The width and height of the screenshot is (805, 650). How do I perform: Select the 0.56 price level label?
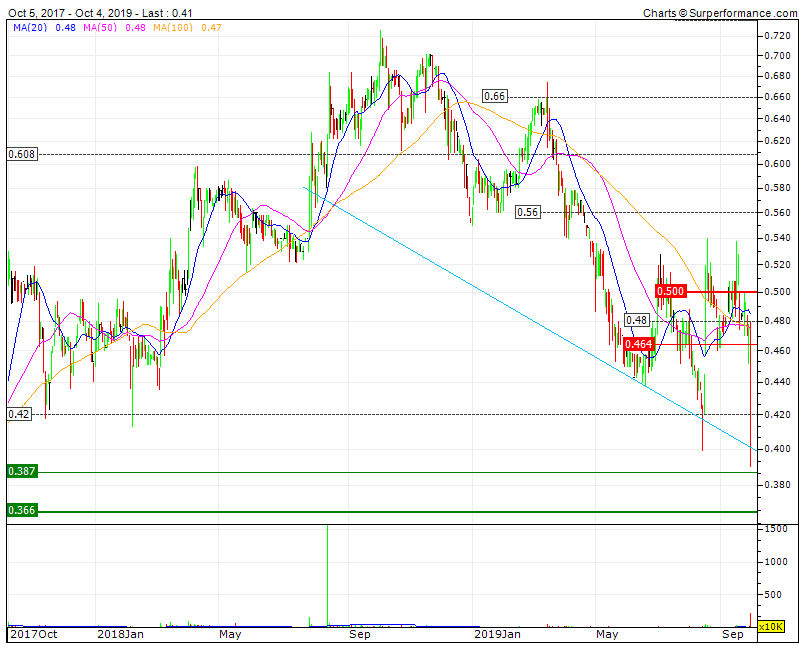click(x=528, y=212)
